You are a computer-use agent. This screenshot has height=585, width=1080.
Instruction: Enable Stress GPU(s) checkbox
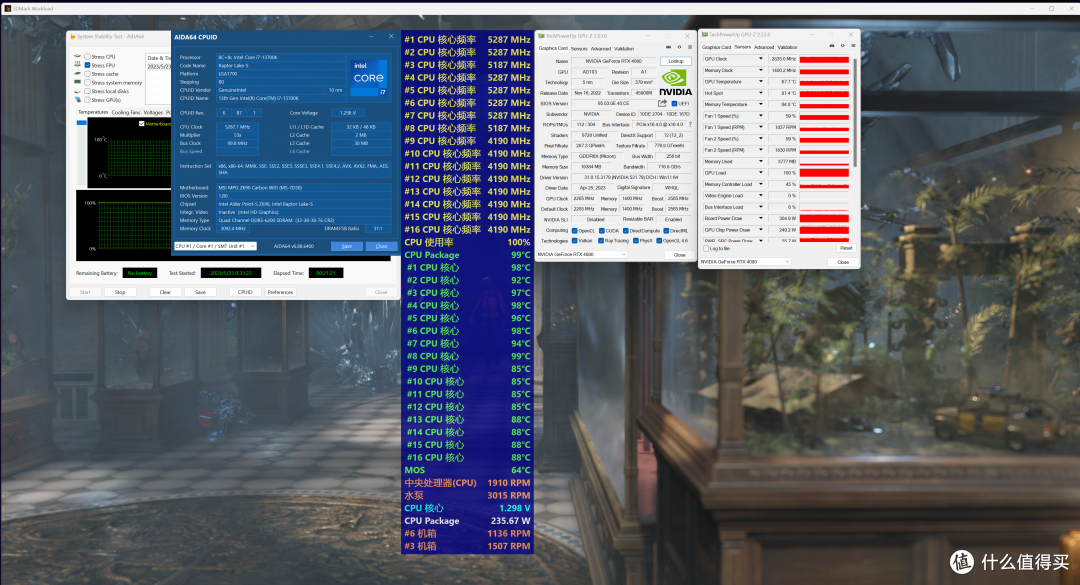[87, 100]
